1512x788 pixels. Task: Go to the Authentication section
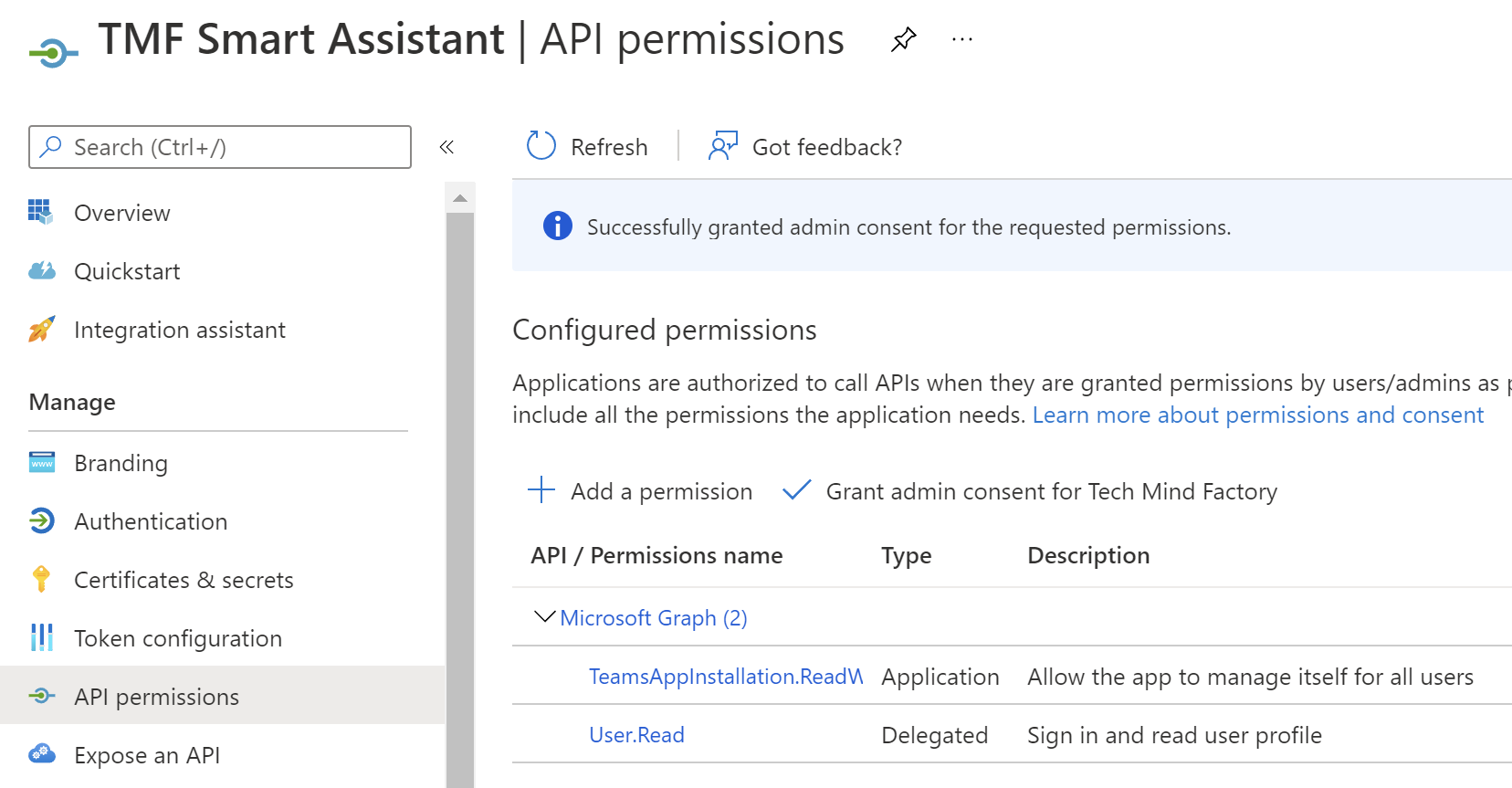(151, 521)
